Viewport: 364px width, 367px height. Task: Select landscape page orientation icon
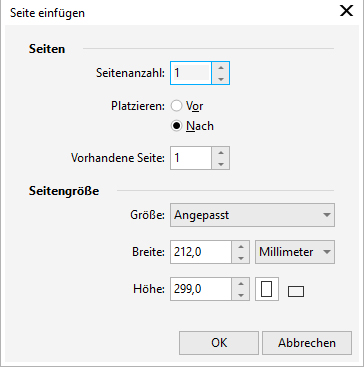point(296,292)
